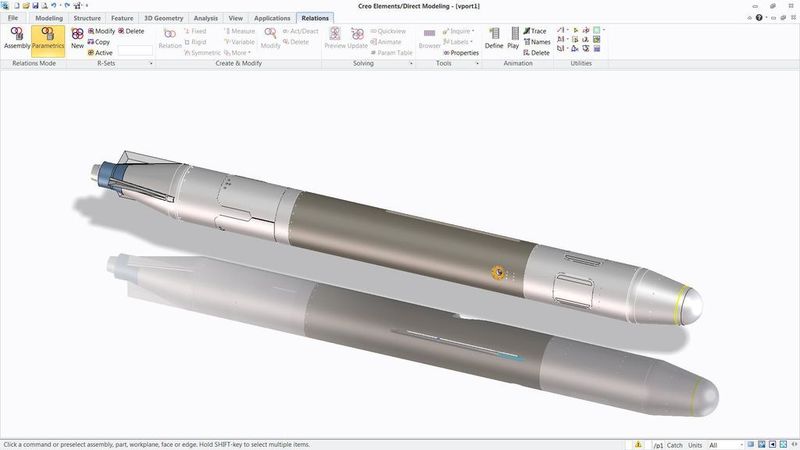Activate Parametrics relations mode

48,38
